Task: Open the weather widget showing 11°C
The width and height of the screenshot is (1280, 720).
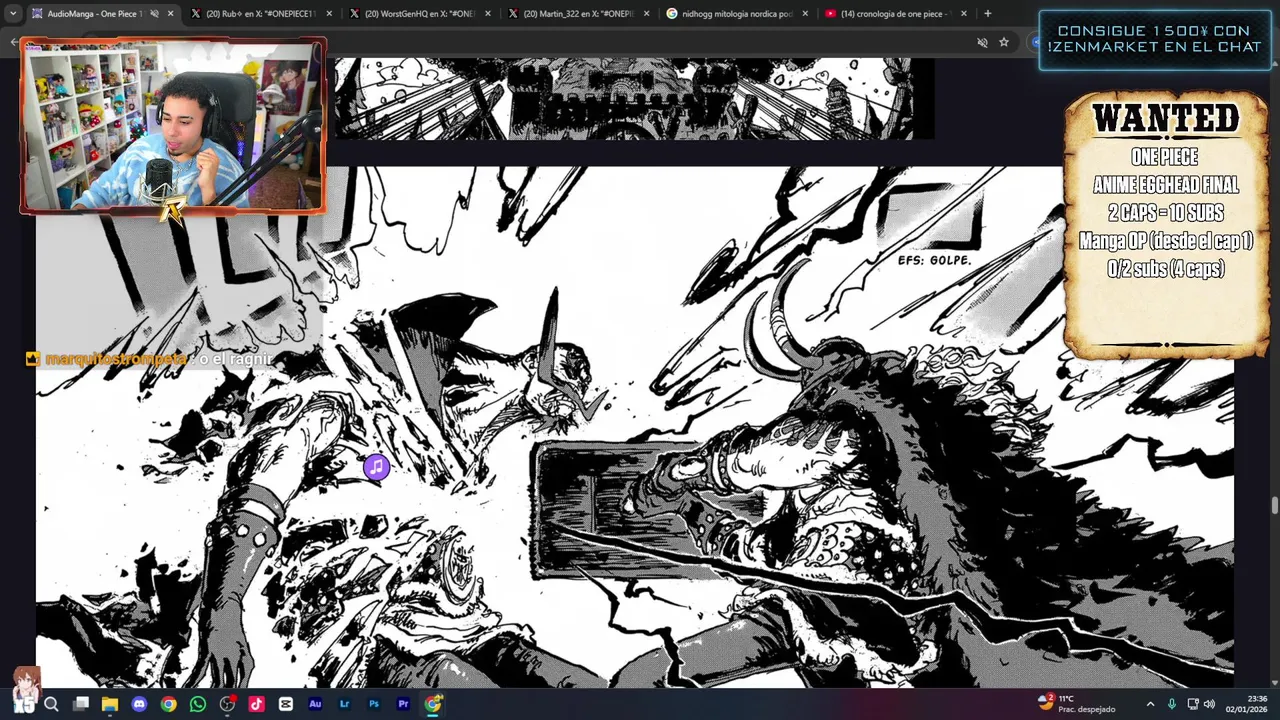Action: tap(1076, 704)
